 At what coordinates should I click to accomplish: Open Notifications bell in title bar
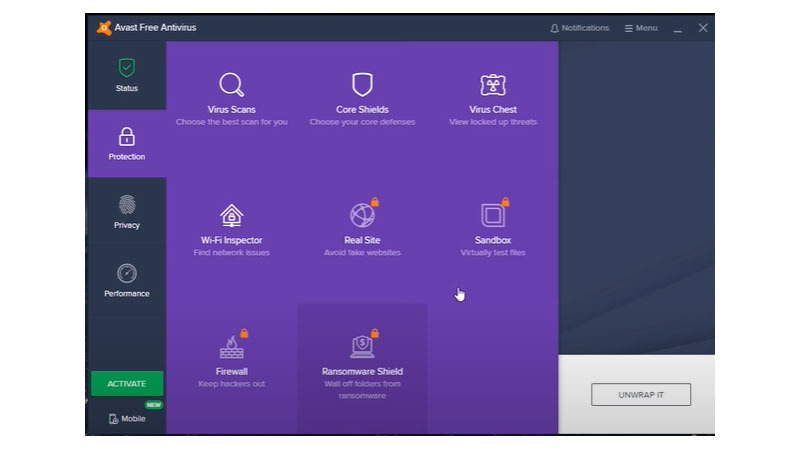[x=580, y=28]
